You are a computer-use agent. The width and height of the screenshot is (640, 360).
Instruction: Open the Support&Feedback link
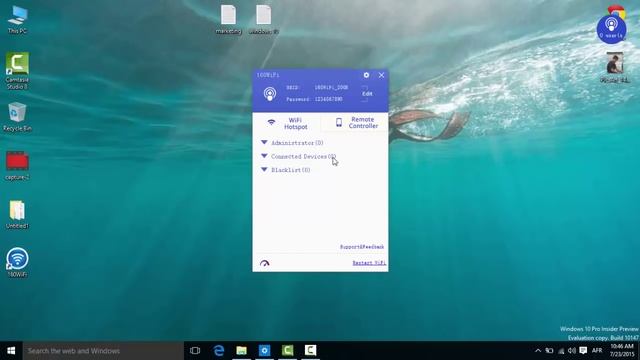pos(362,247)
